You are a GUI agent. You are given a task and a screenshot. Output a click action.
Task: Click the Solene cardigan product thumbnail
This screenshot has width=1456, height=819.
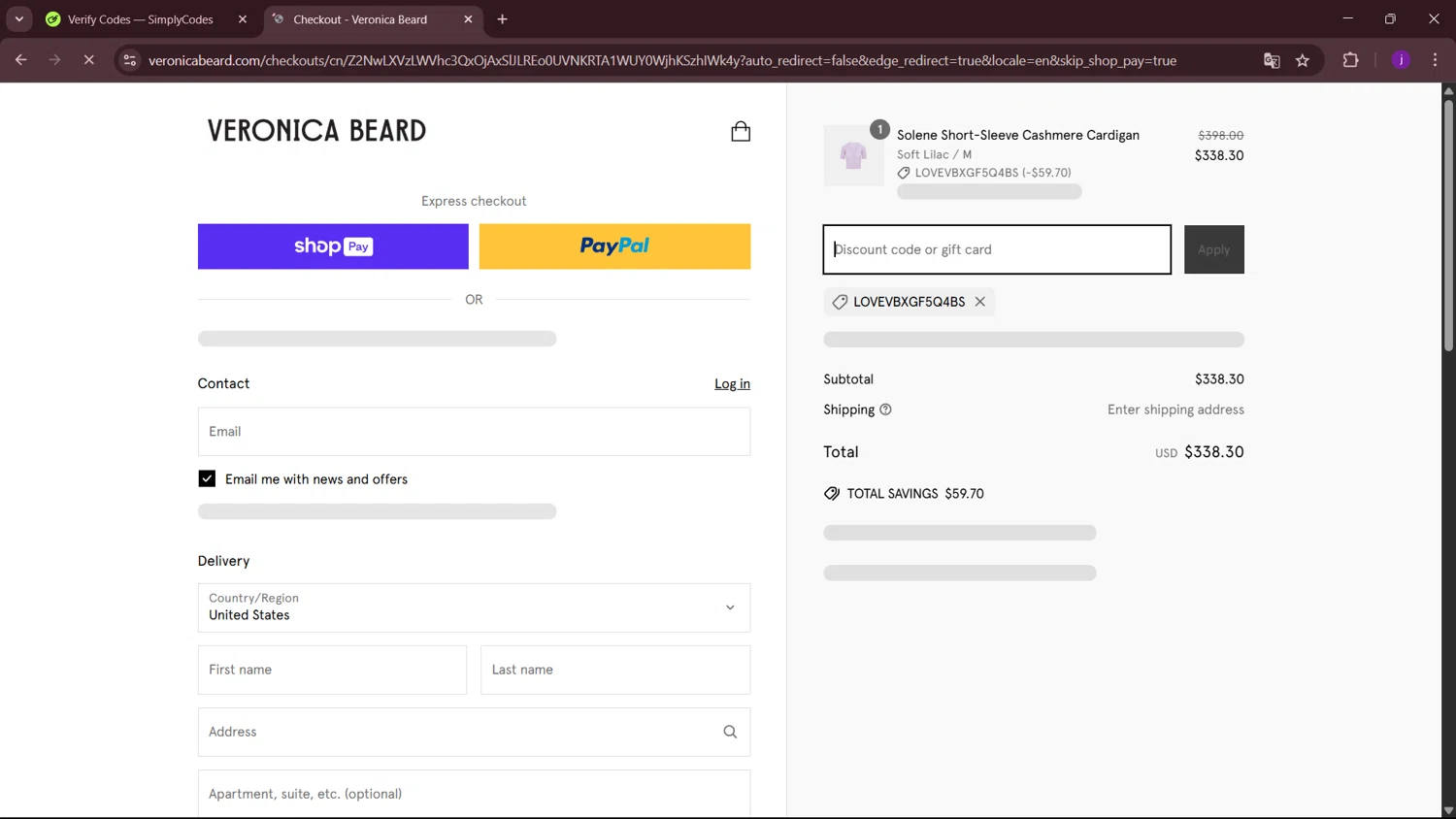[853, 155]
